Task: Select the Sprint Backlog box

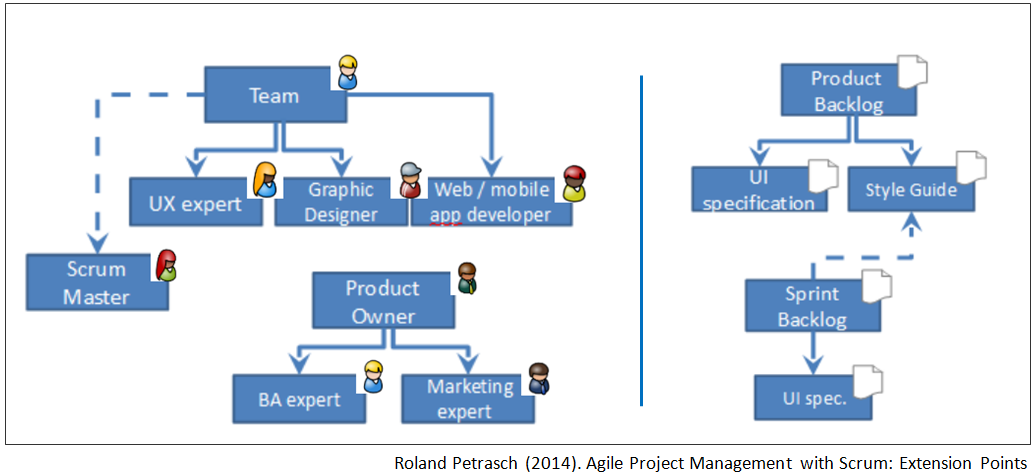Action: 813,305
